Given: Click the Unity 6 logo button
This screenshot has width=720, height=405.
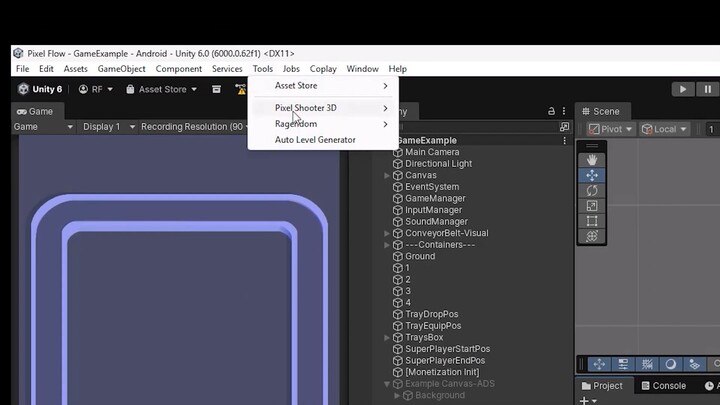Looking at the screenshot, I should click(40, 89).
